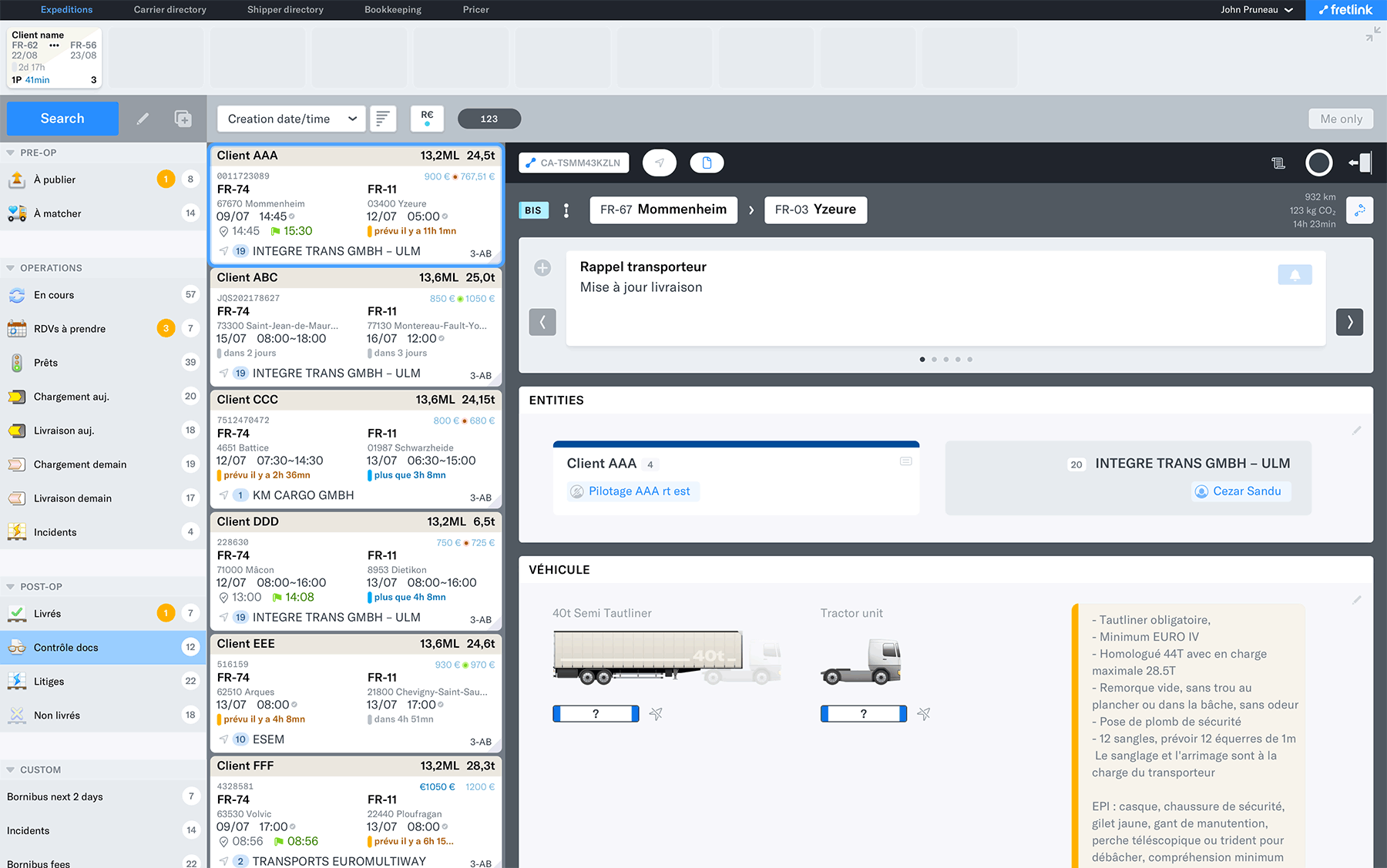
Task: Collapse the OPERATIONS section
Action: pyautogui.click(x=11, y=268)
